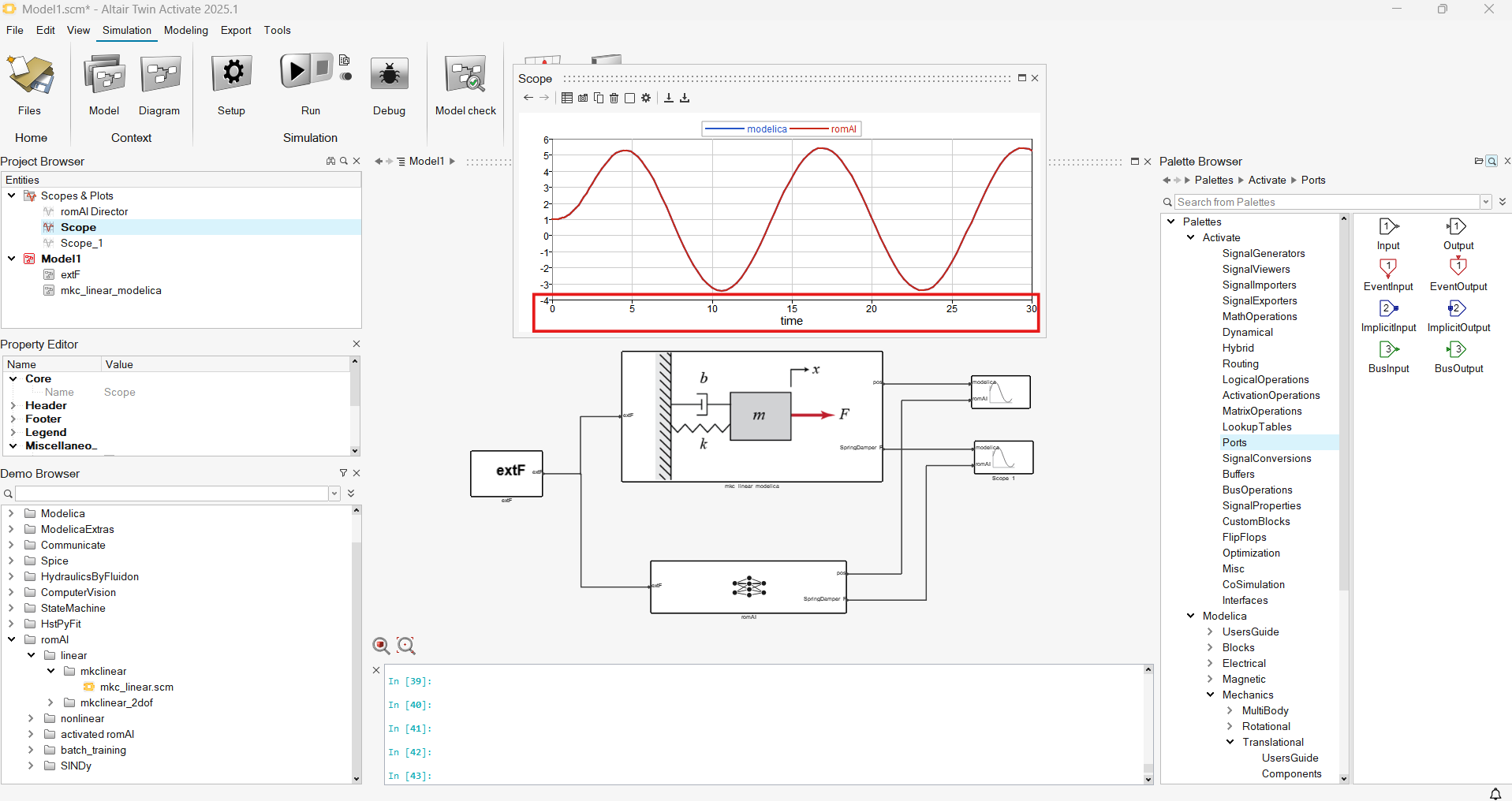Click Project Browser search magnifier icon
Viewport: 1512px width, 801px height.
pyautogui.click(x=343, y=161)
